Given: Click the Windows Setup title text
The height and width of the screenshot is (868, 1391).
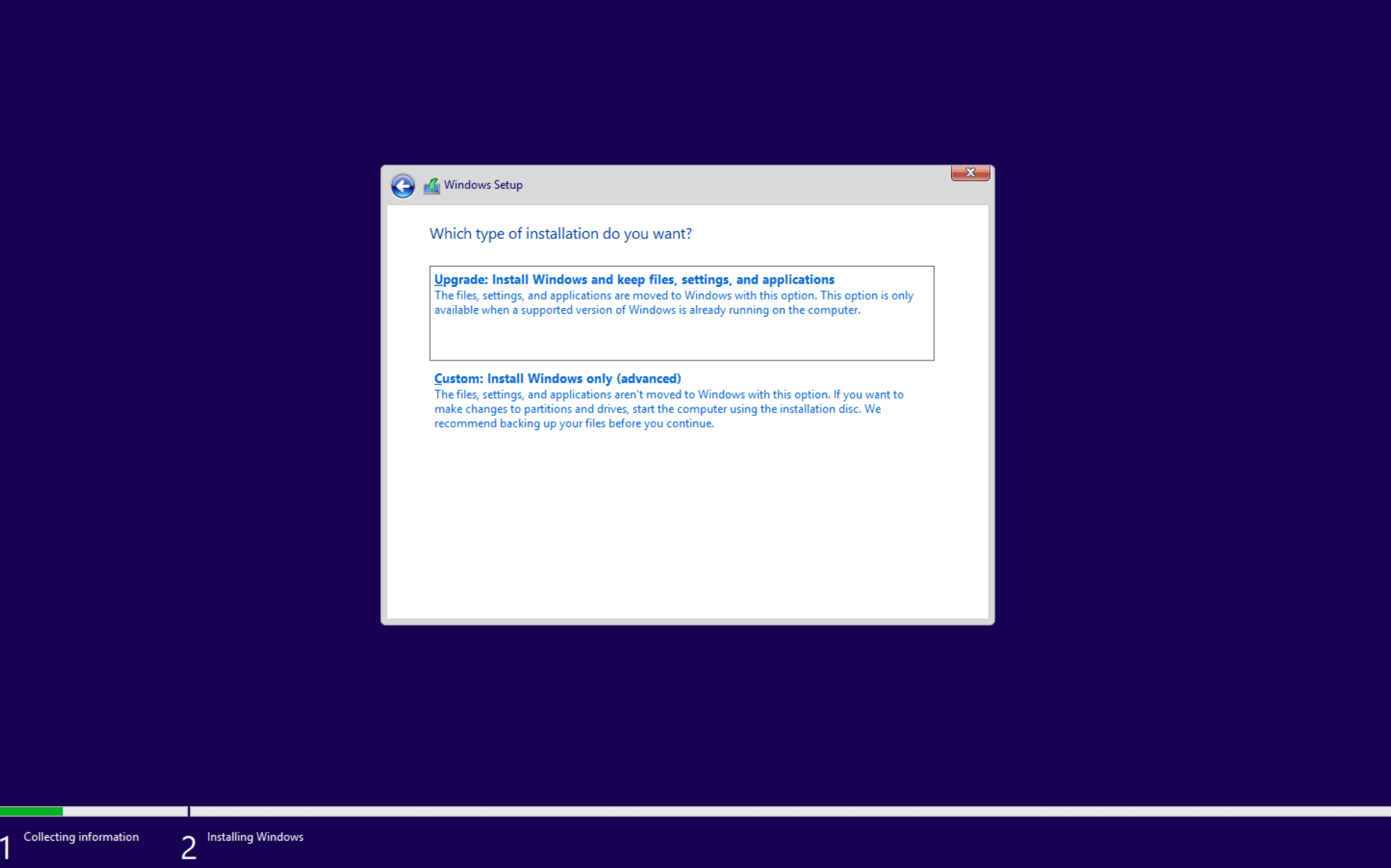Looking at the screenshot, I should point(483,185).
